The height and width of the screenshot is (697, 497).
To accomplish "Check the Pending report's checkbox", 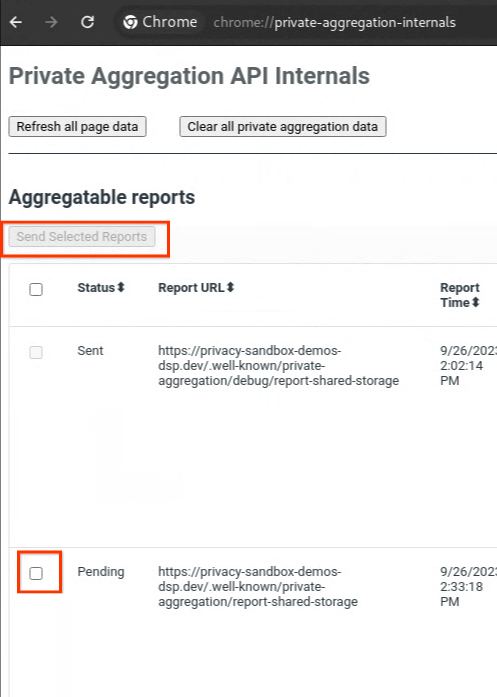I will point(36,573).
